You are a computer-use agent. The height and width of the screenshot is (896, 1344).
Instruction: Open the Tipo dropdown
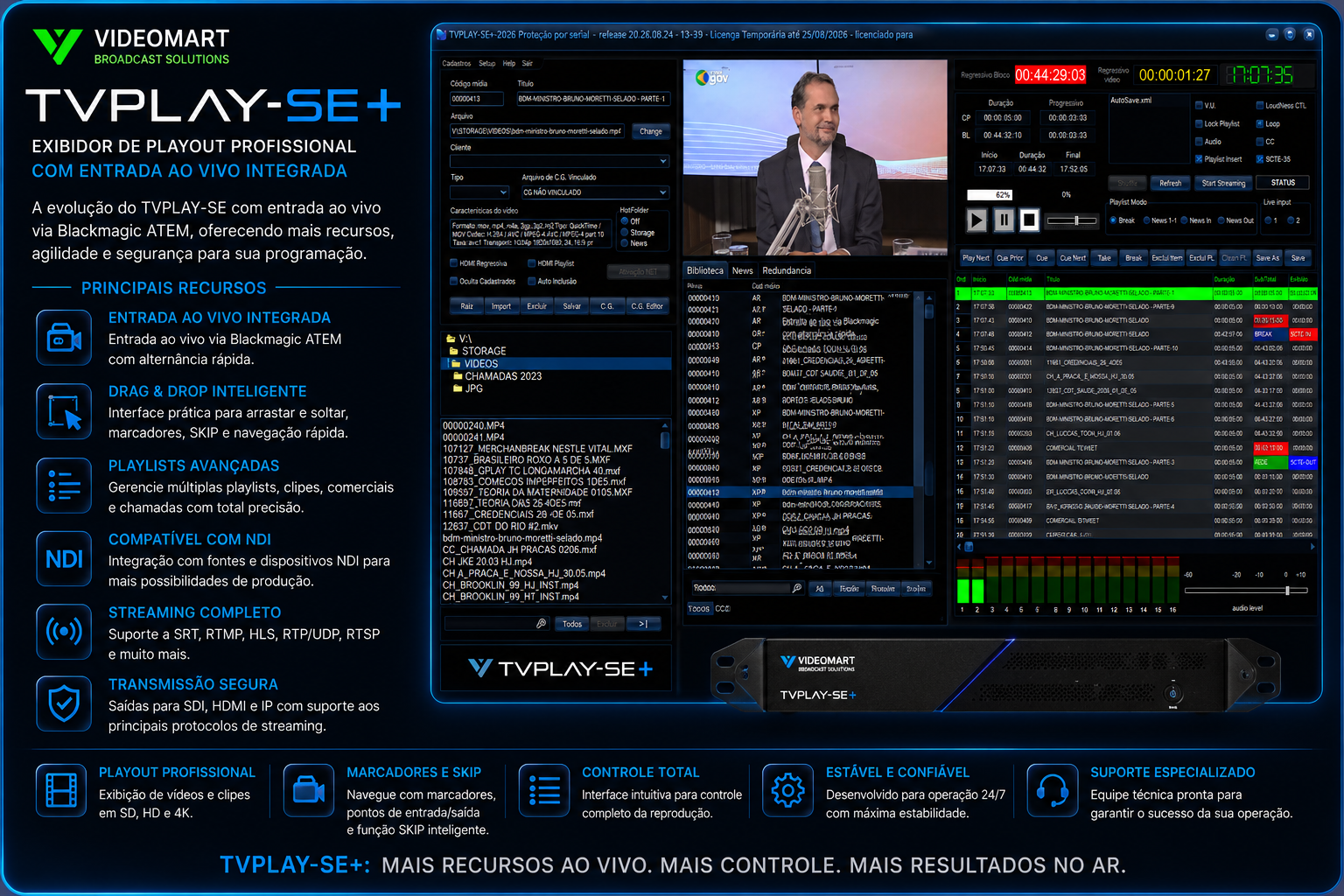(479, 192)
